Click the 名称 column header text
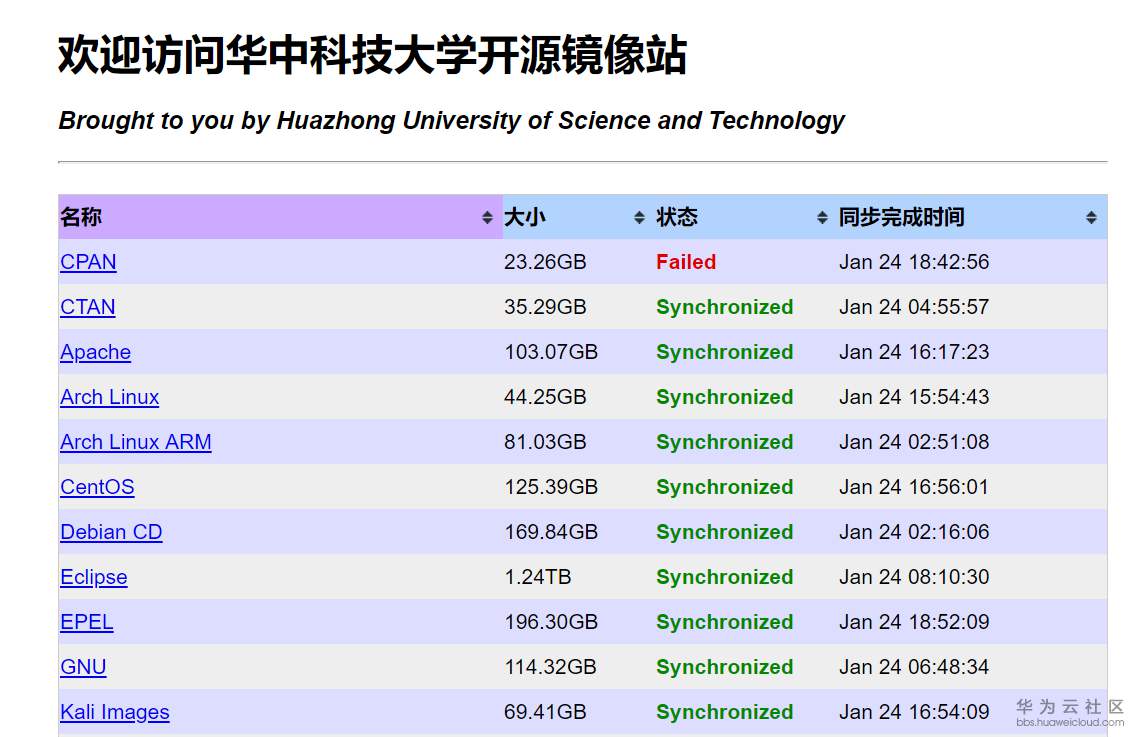 [81, 217]
